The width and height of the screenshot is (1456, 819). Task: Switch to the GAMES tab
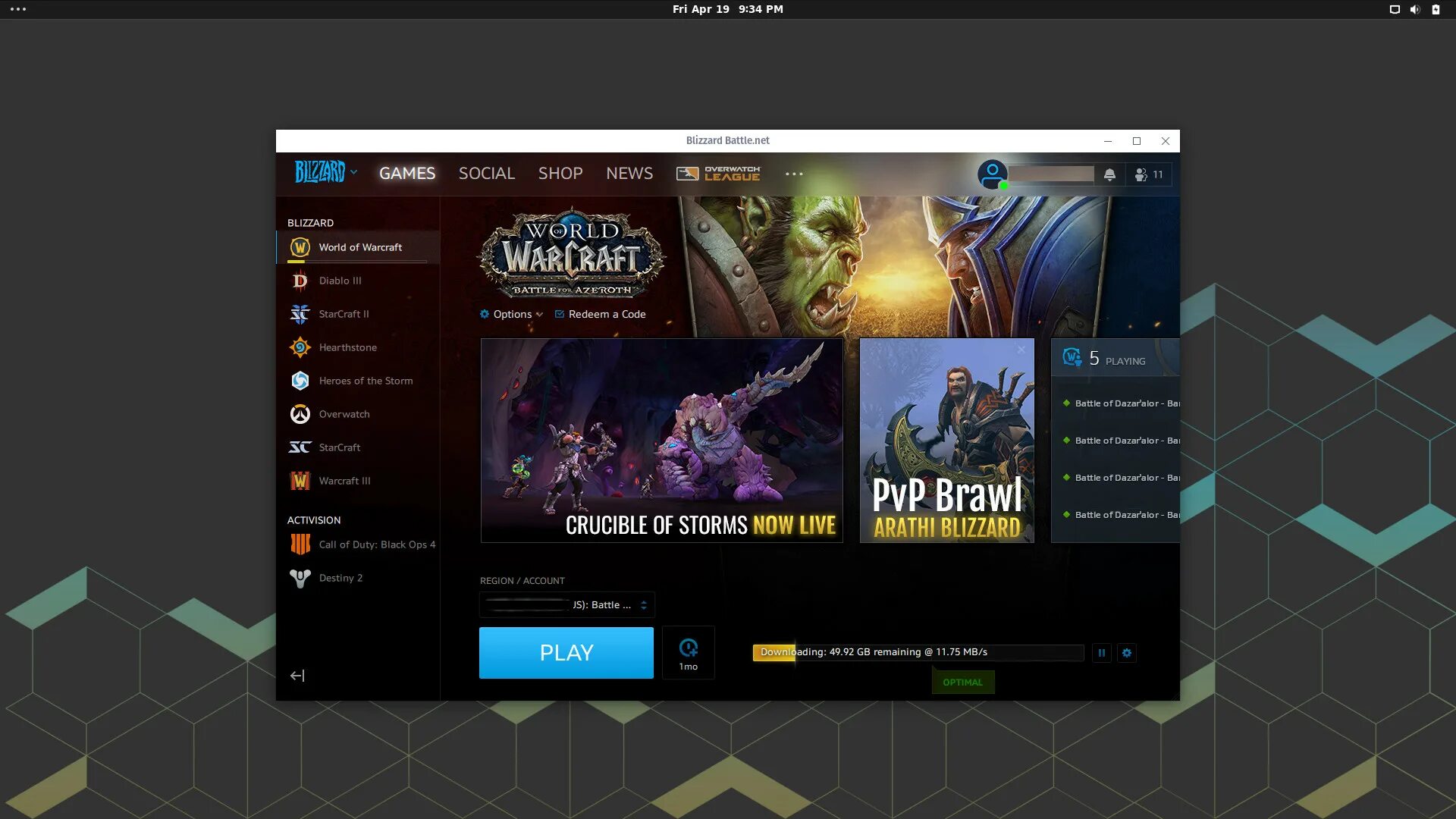[x=407, y=174]
